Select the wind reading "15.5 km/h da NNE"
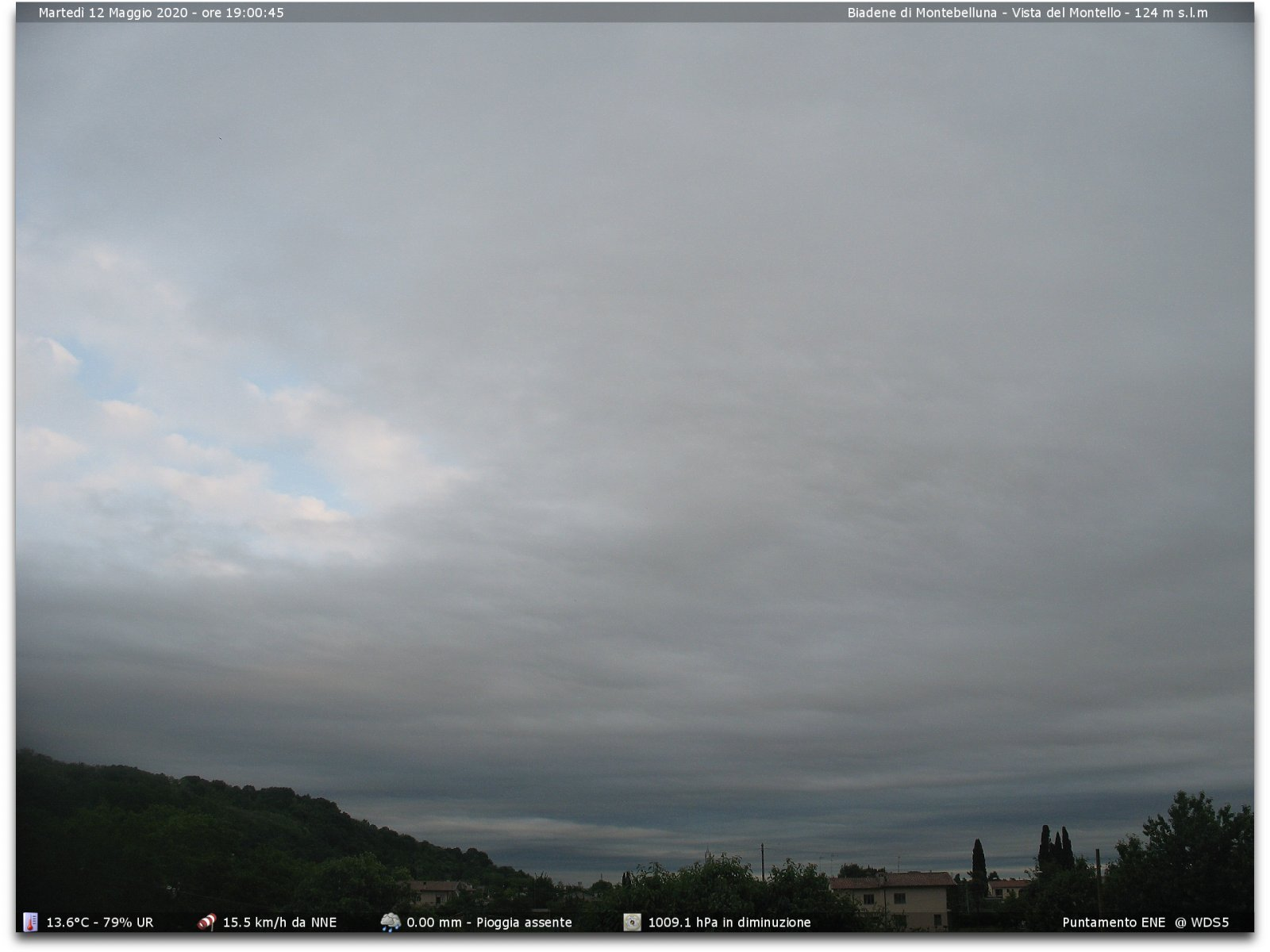 coord(279,923)
